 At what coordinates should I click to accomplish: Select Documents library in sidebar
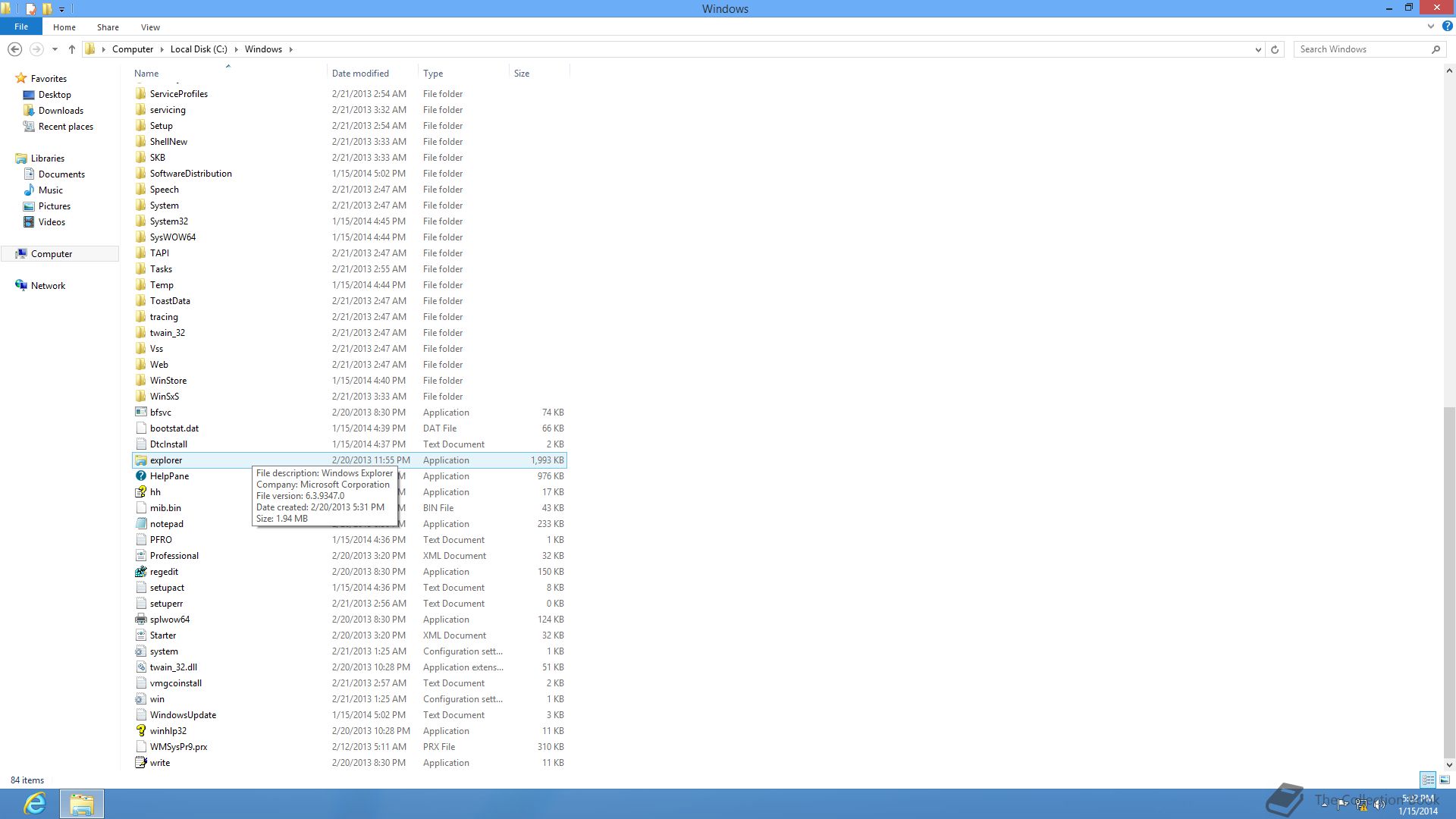pyautogui.click(x=61, y=174)
